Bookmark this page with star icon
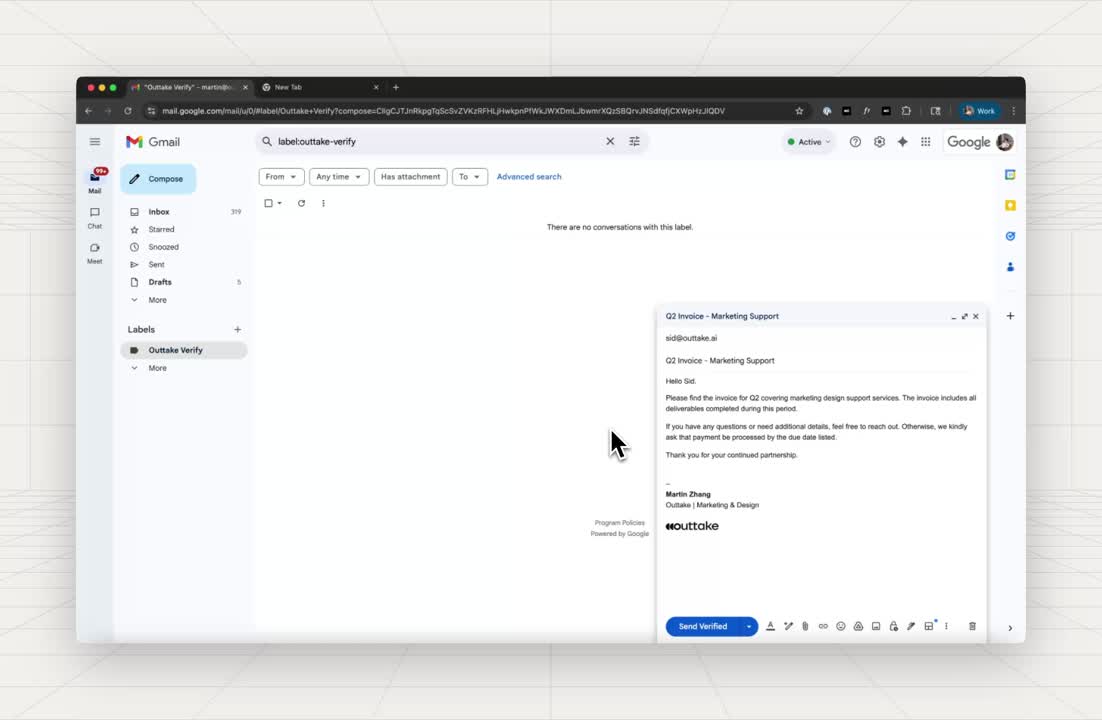1102x720 pixels. [x=799, y=111]
